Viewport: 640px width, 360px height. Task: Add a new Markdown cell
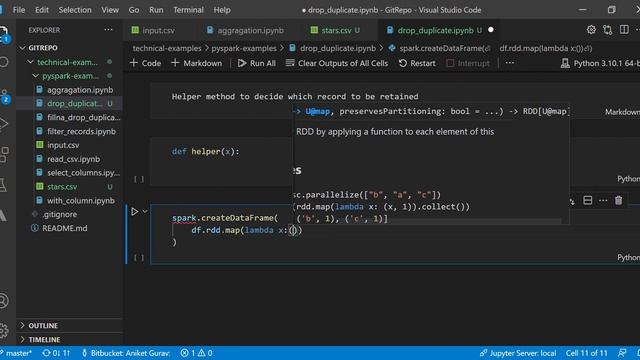click(x=197, y=63)
